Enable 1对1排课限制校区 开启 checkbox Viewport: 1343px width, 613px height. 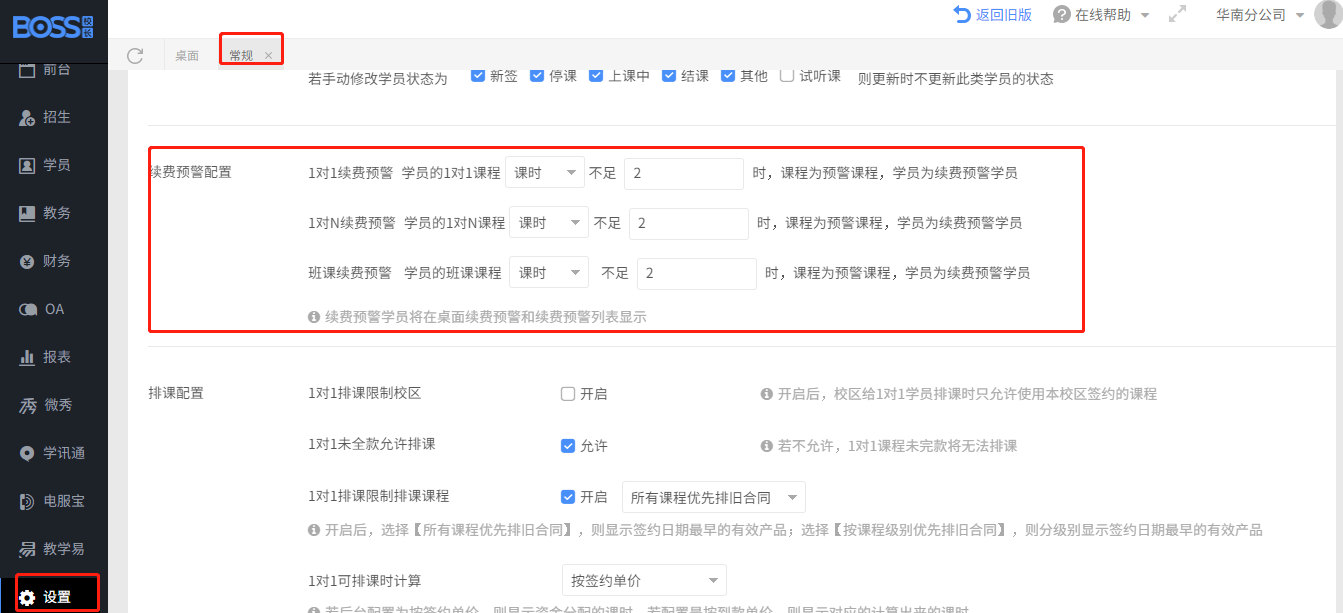[568, 394]
